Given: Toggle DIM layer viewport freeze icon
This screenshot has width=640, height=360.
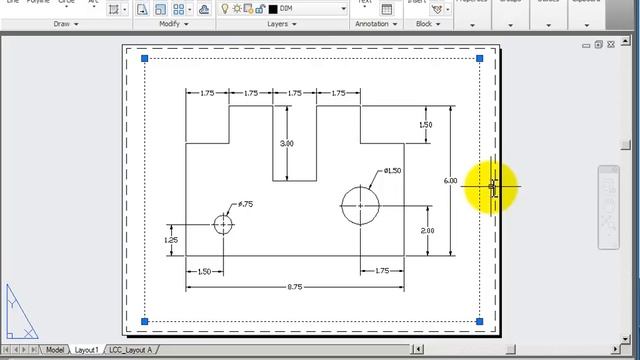Looking at the screenshot, I should pyautogui.click(x=248, y=9).
